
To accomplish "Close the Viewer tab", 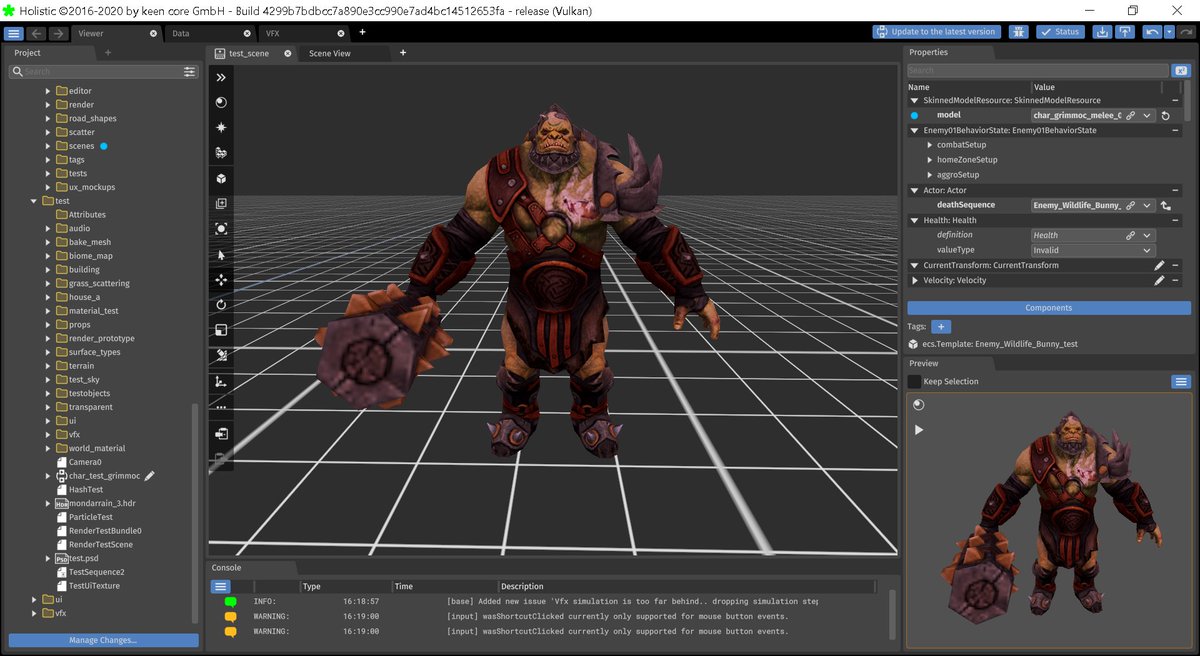I will click(154, 33).
